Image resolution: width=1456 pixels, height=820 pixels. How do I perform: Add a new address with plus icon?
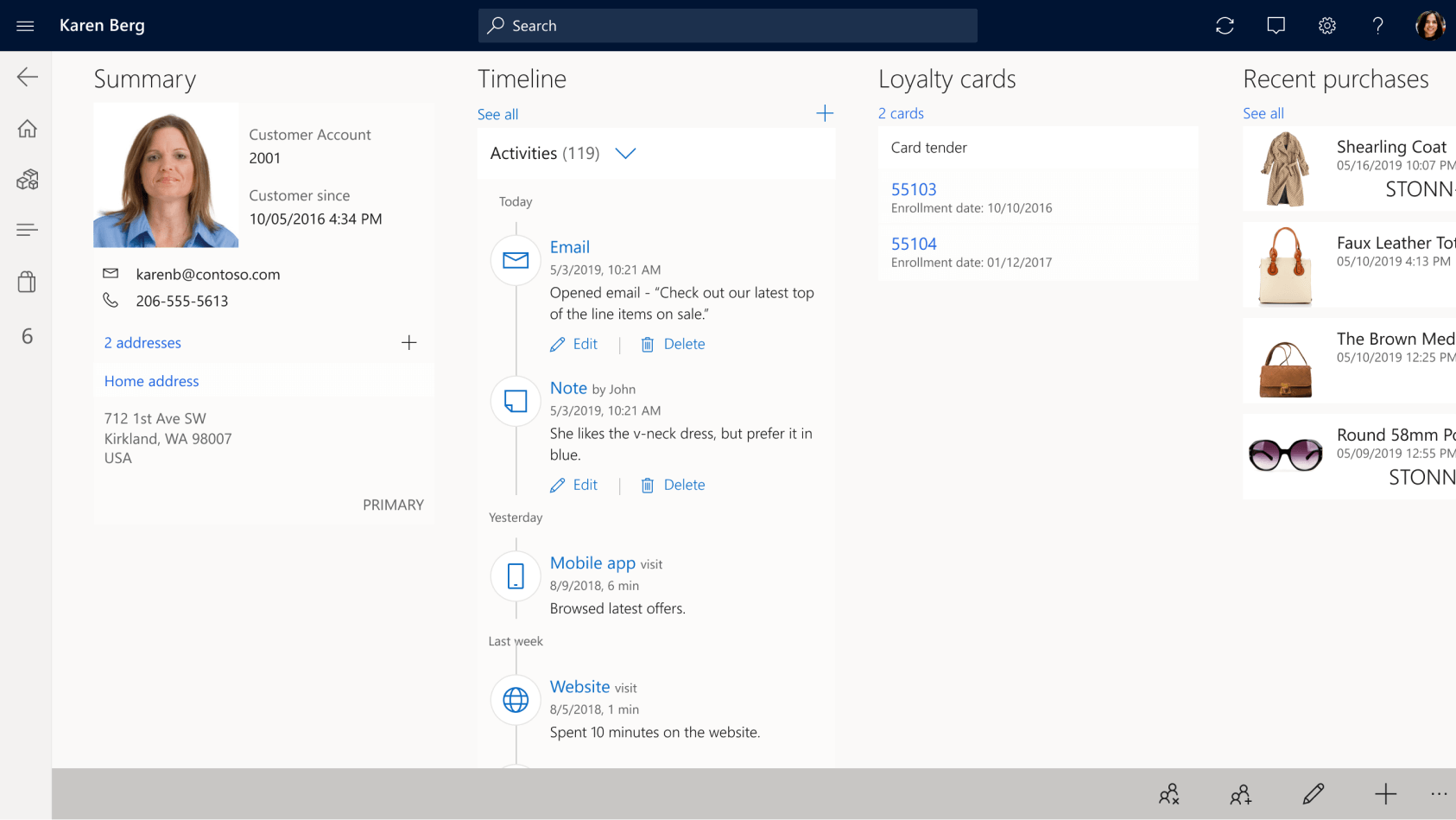[409, 343]
